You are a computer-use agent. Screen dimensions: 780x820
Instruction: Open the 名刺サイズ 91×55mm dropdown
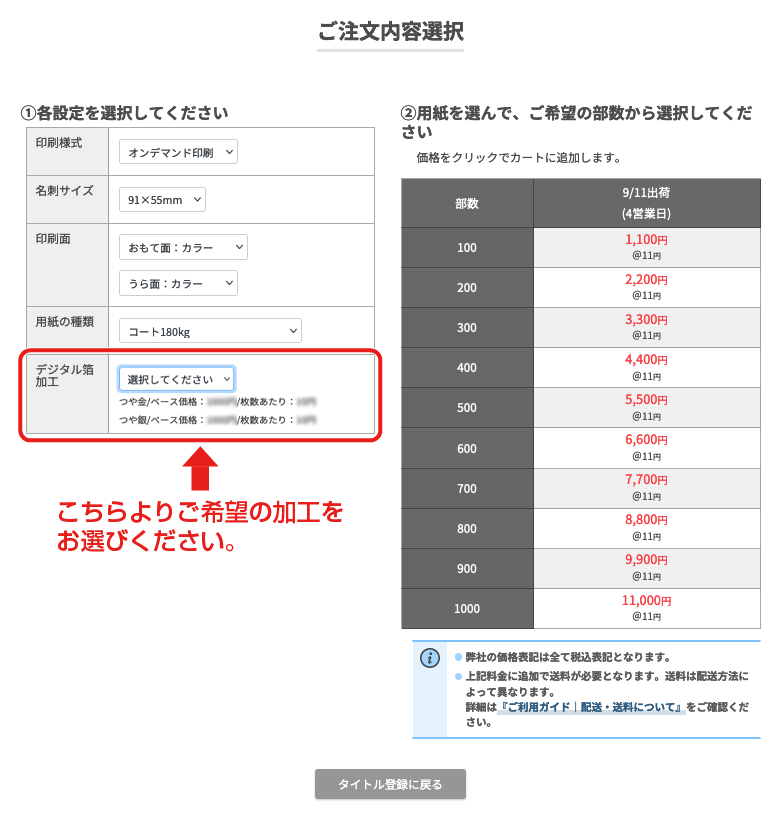[162, 199]
